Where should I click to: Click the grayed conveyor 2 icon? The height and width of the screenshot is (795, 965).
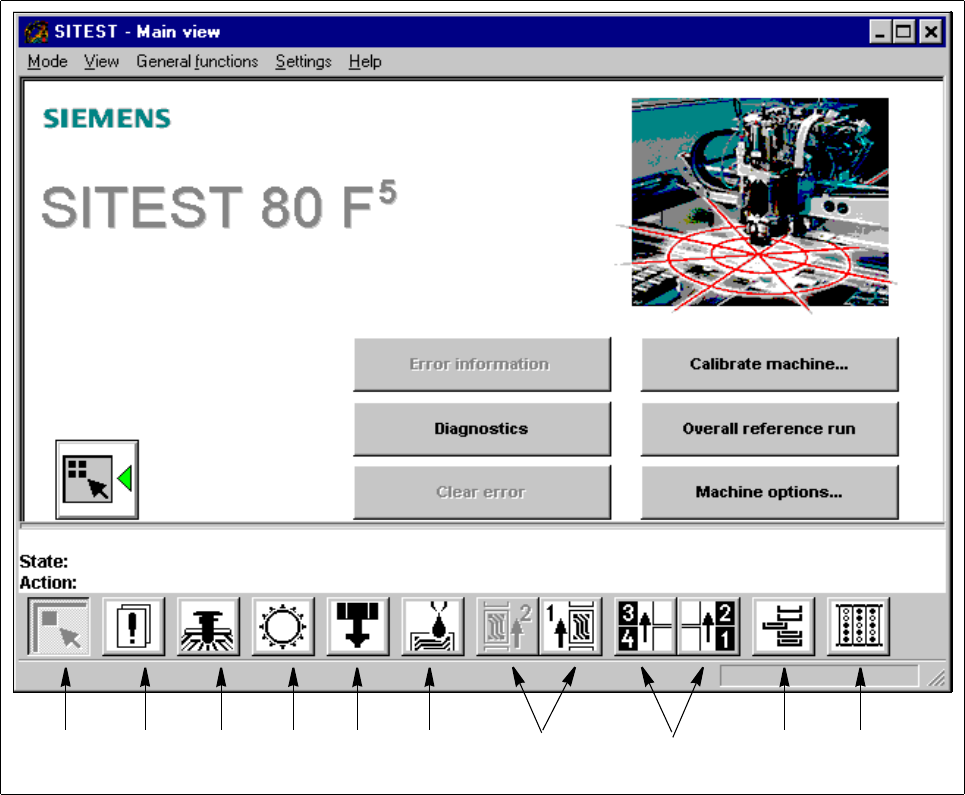pos(508,626)
